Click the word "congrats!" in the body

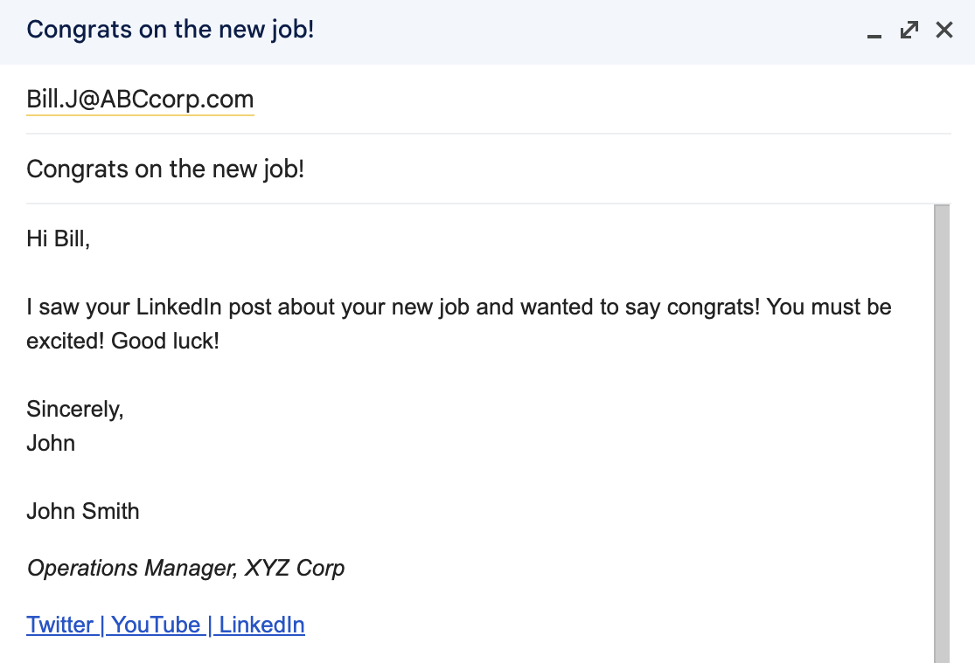click(x=713, y=307)
